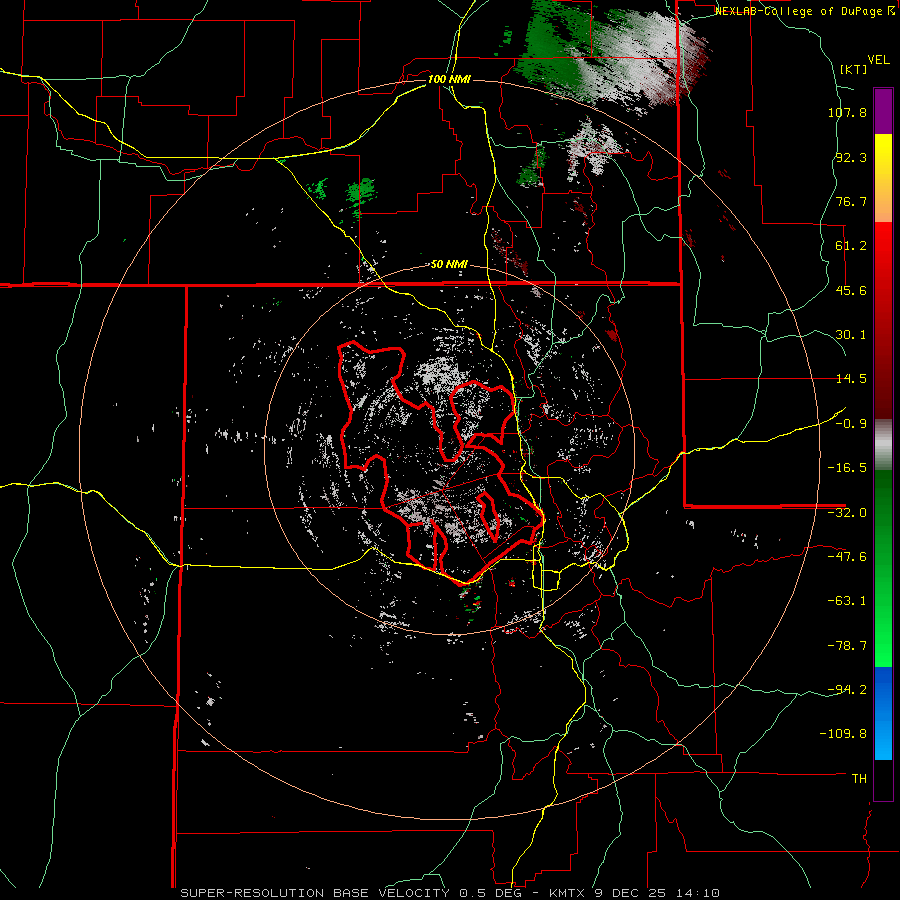
Task: Click the -47.6 legend value
Action: point(847,557)
